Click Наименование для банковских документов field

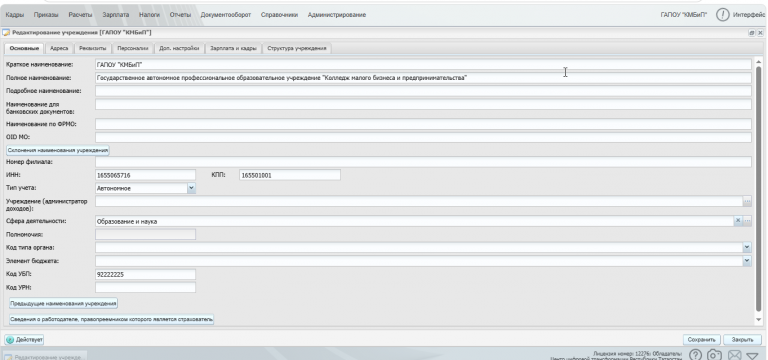pyautogui.click(x=423, y=104)
